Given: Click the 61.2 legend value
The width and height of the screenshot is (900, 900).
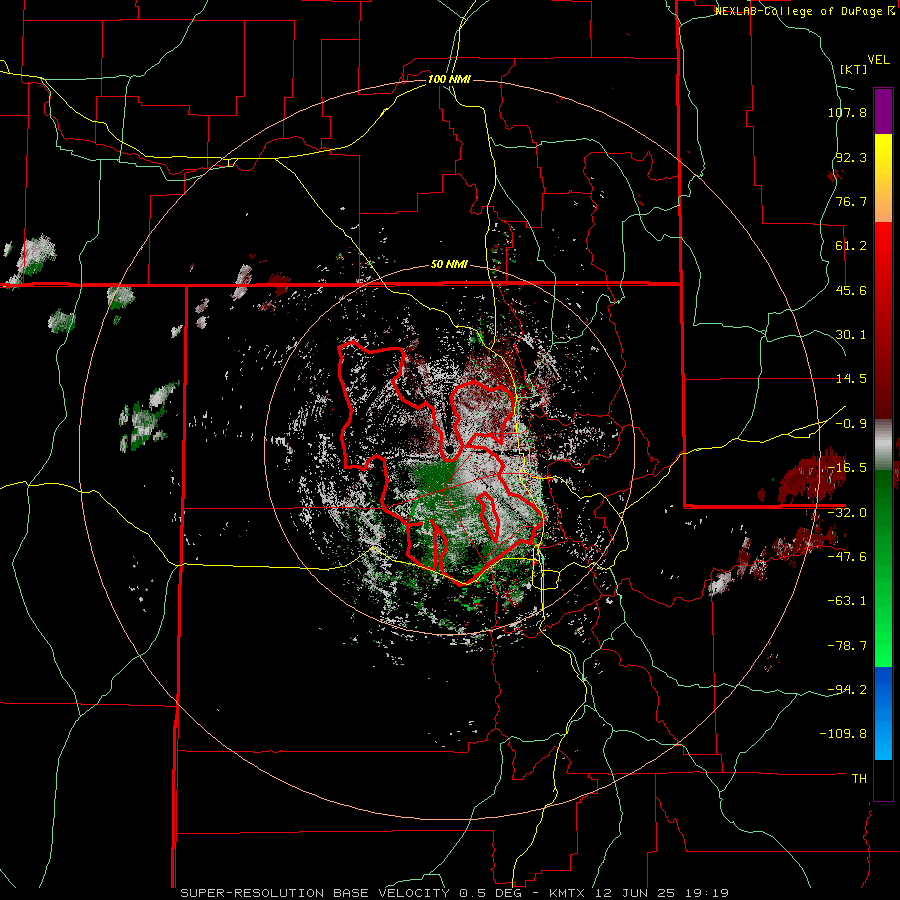Looking at the screenshot, I should [x=851, y=246].
